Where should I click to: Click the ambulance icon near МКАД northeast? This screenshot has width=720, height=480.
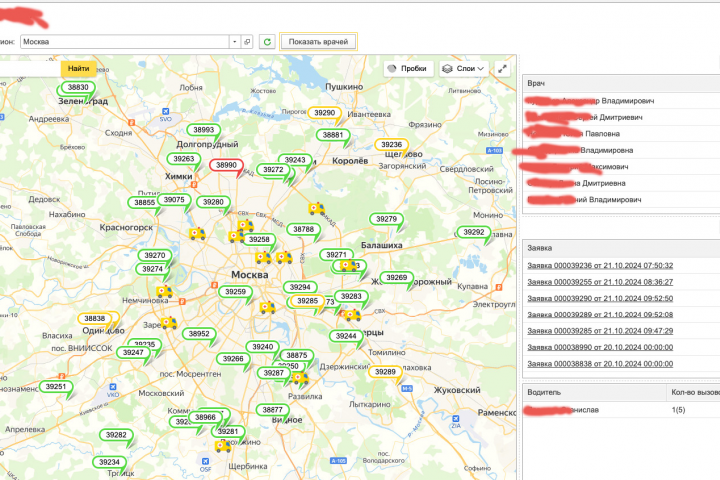click(x=316, y=209)
